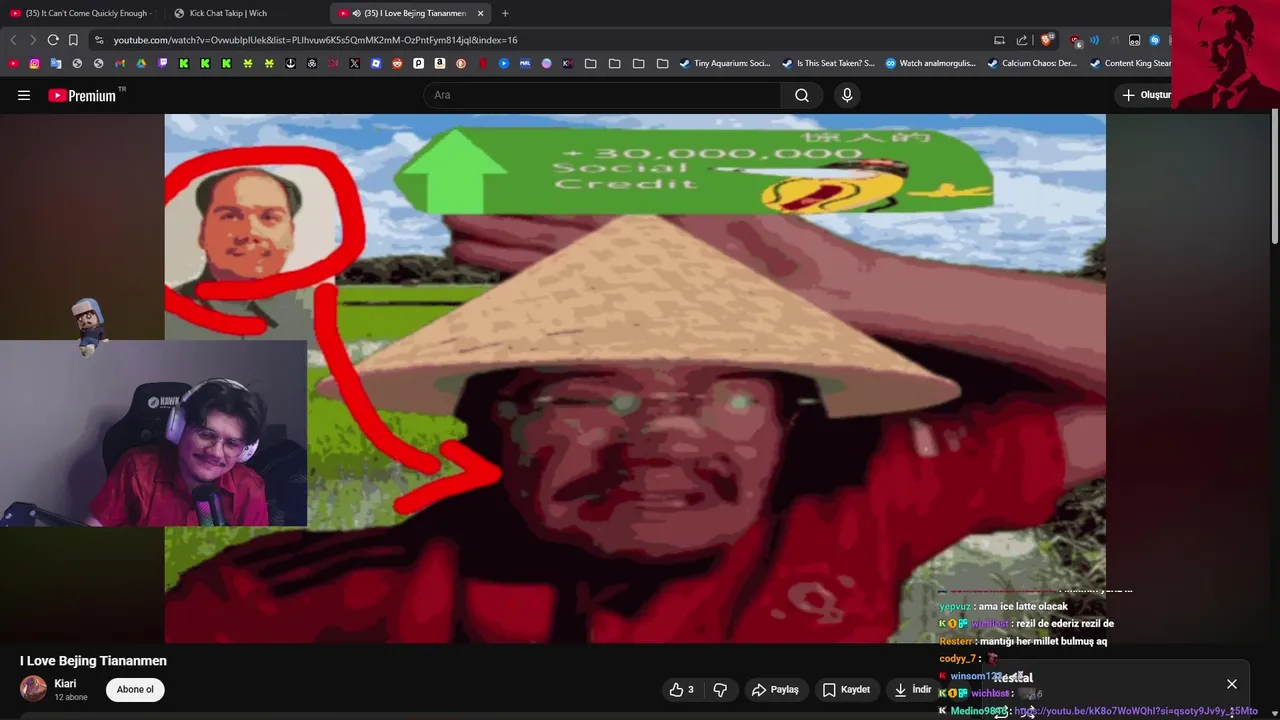
Task: Open the Twitch bookmark
Action: (x=163, y=63)
